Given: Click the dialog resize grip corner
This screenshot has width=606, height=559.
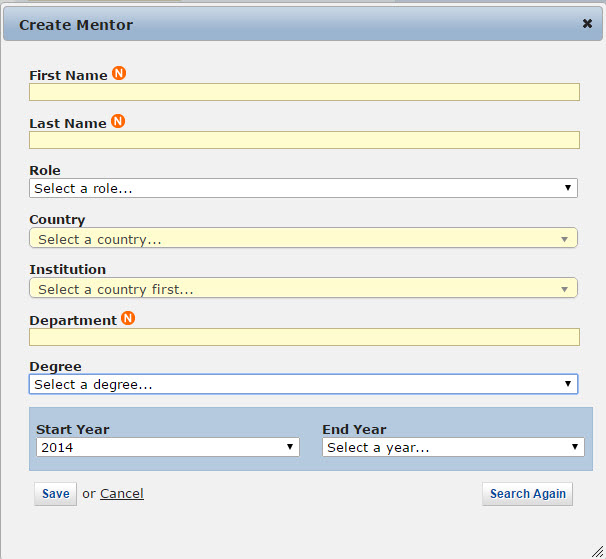Looking at the screenshot, I should pos(597,550).
